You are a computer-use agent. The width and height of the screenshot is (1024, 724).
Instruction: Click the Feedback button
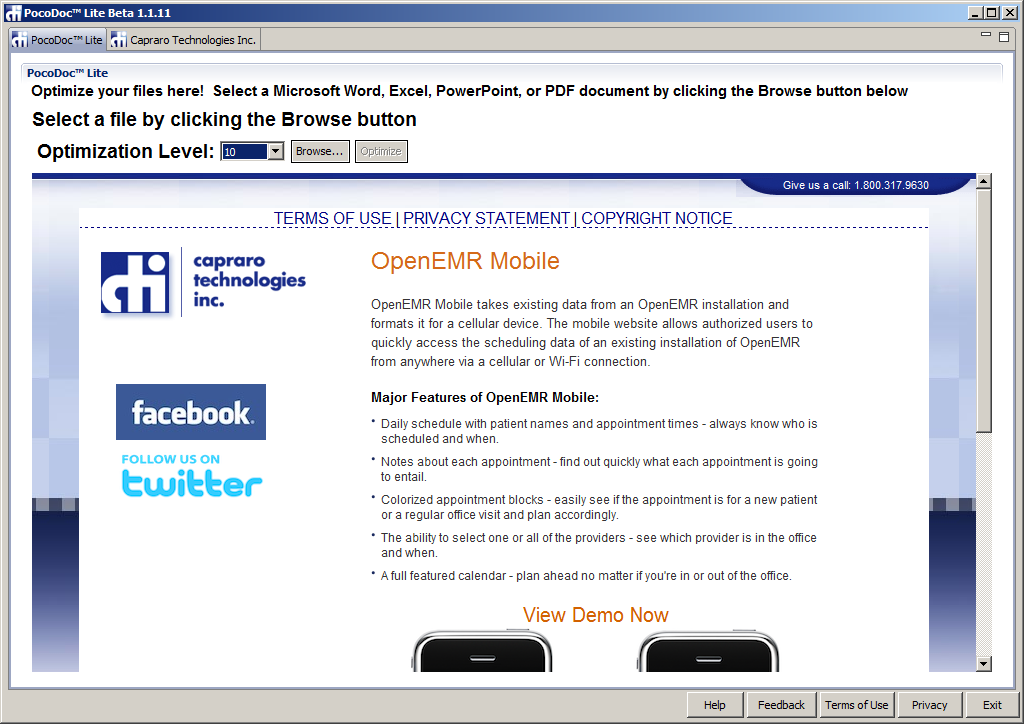781,705
